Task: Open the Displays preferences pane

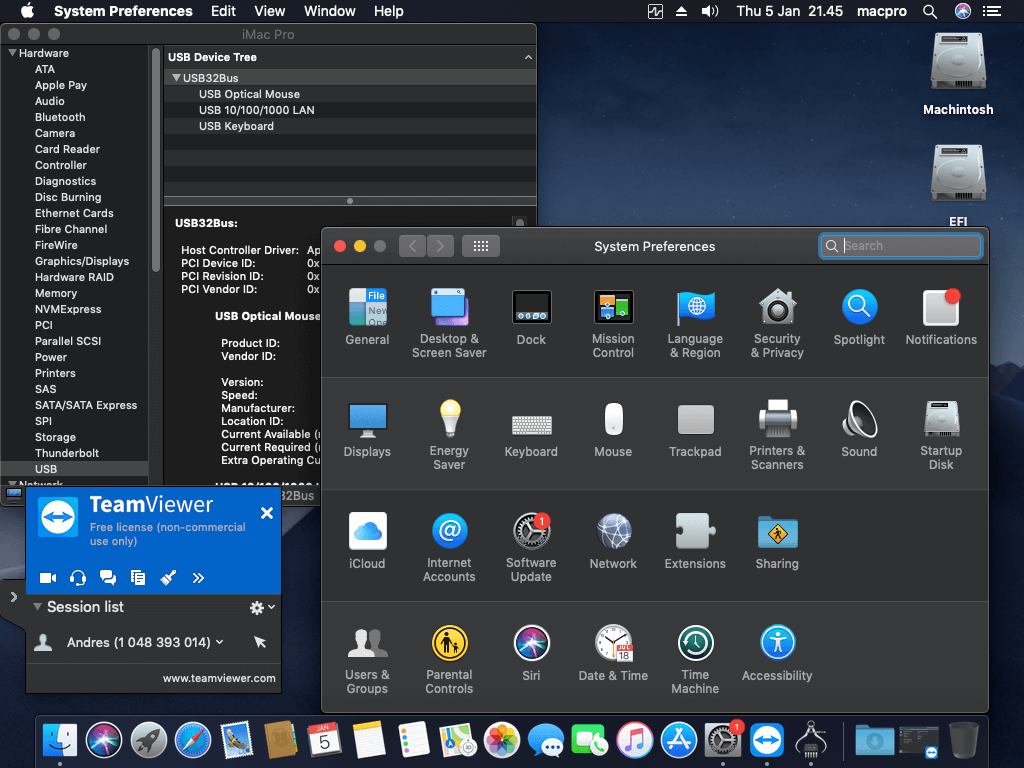Action: 367,429
